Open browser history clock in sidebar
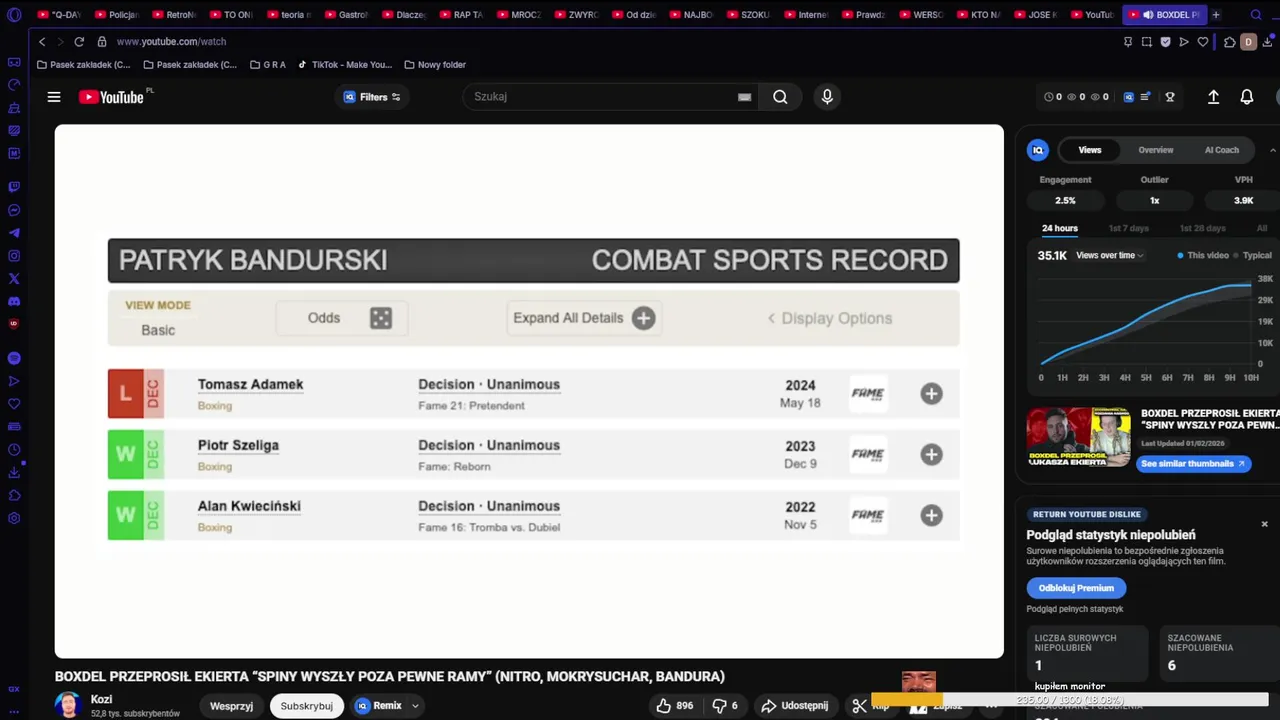 pyautogui.click(x=14, y=450)
